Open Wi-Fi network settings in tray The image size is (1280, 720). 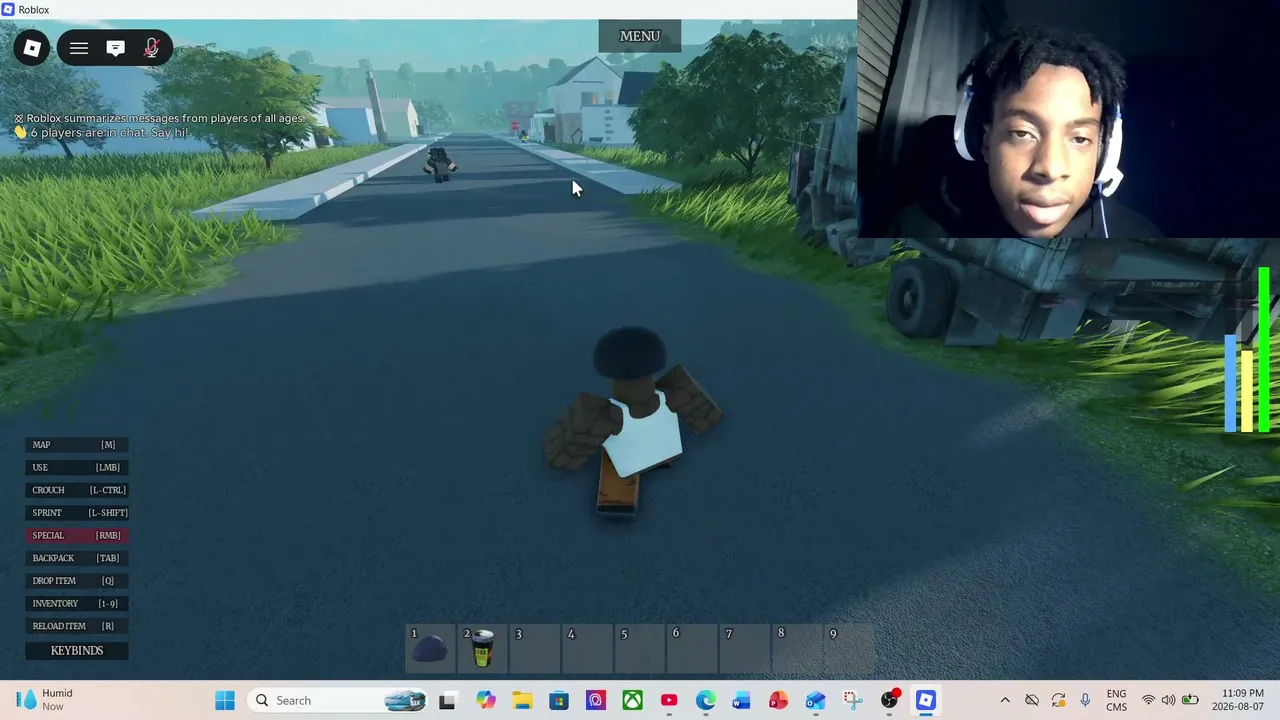click(x=1148, y=700)
